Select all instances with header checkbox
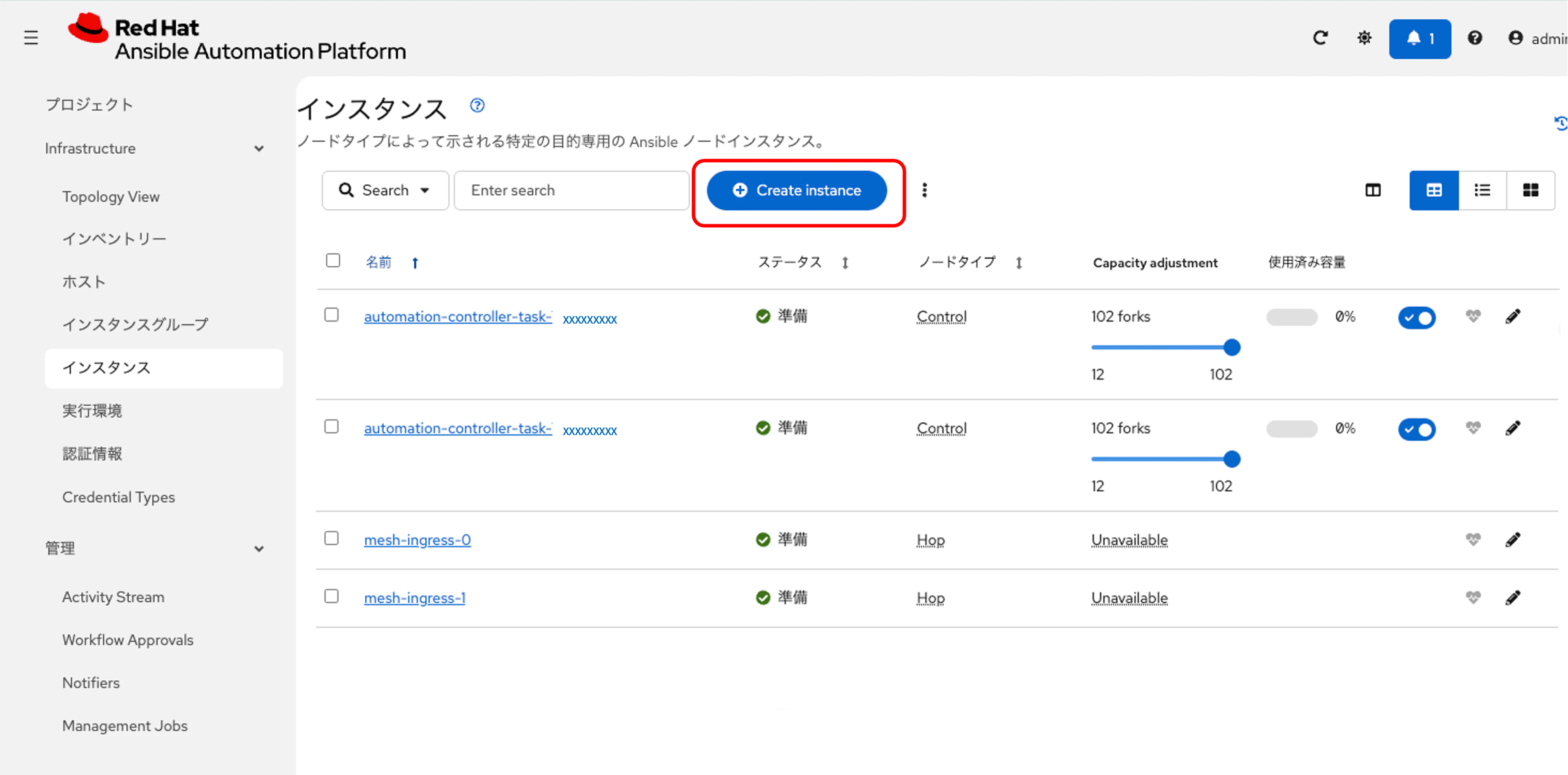 click(333, 260)
